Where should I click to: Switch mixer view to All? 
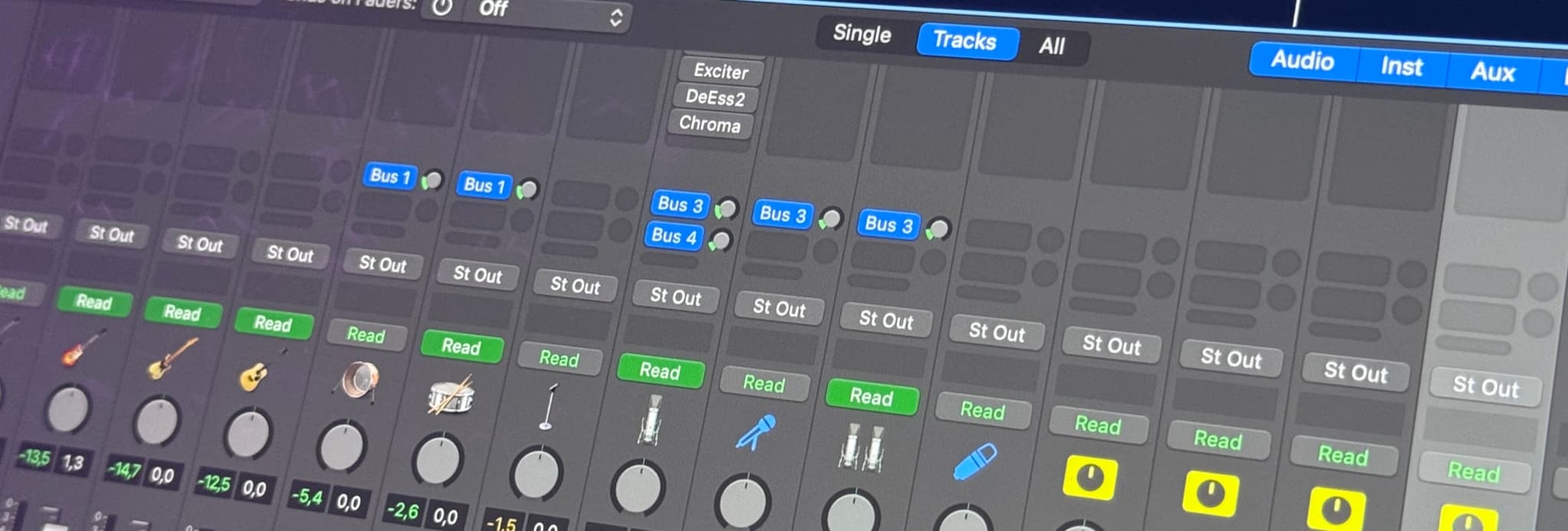click(1051, 46)
